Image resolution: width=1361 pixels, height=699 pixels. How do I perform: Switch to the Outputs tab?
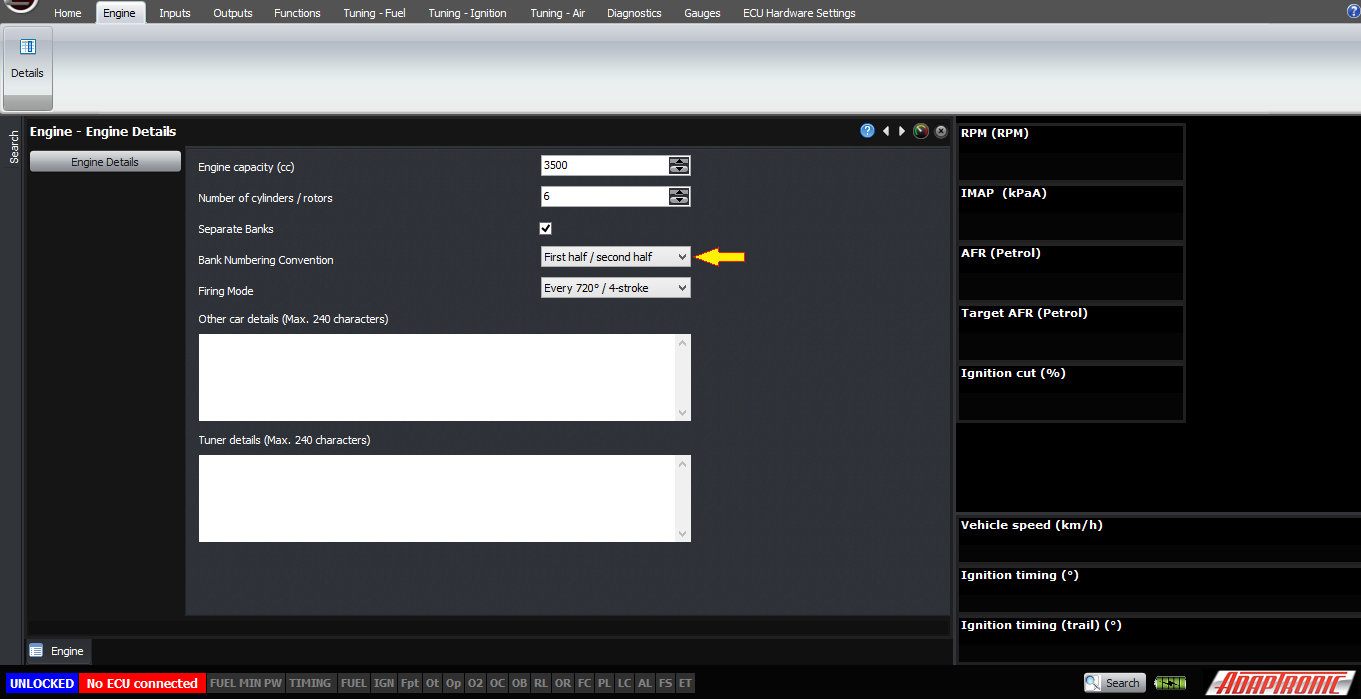coord(233,13)
